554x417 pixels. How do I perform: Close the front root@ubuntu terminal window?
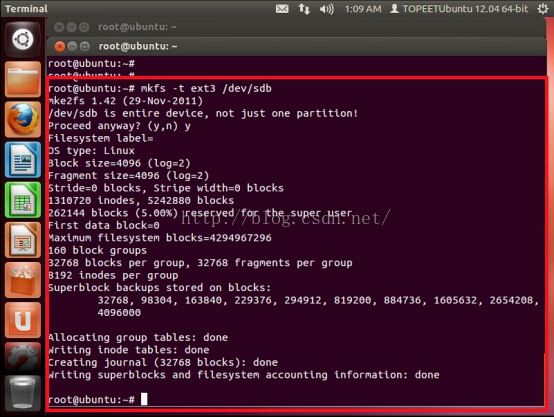60,46
